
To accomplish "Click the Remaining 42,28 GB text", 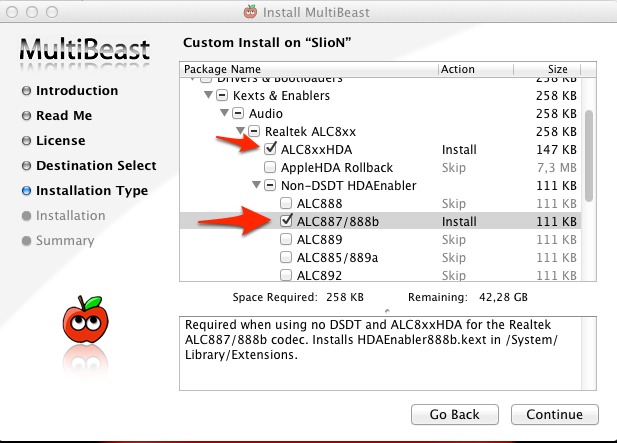I will pyautogui.click(x=468, y=297).
